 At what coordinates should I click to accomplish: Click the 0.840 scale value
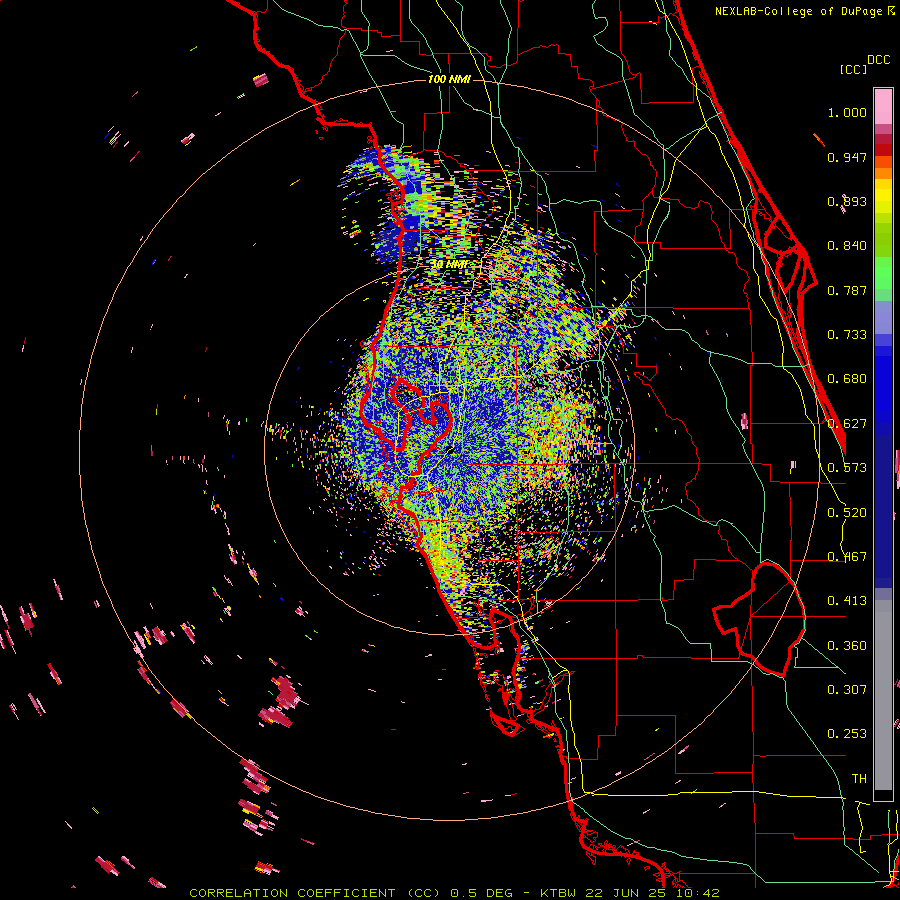click(x=847, y=246)
